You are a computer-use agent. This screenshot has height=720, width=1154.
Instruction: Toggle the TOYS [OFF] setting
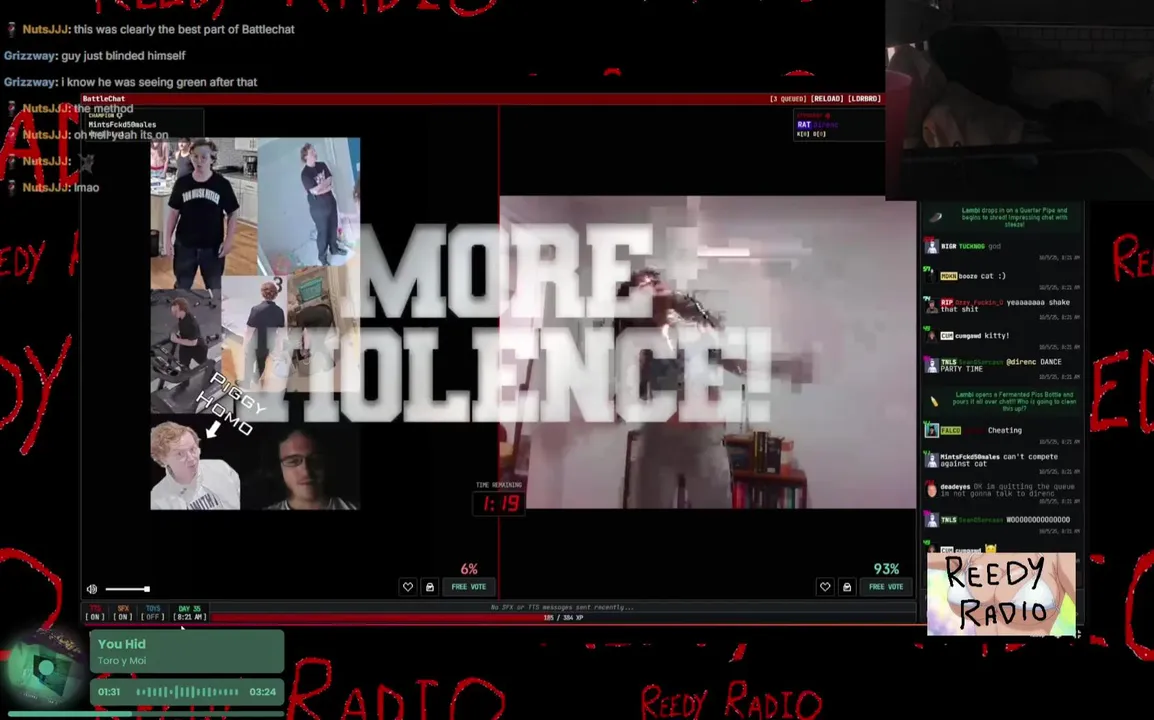point(152,613)
